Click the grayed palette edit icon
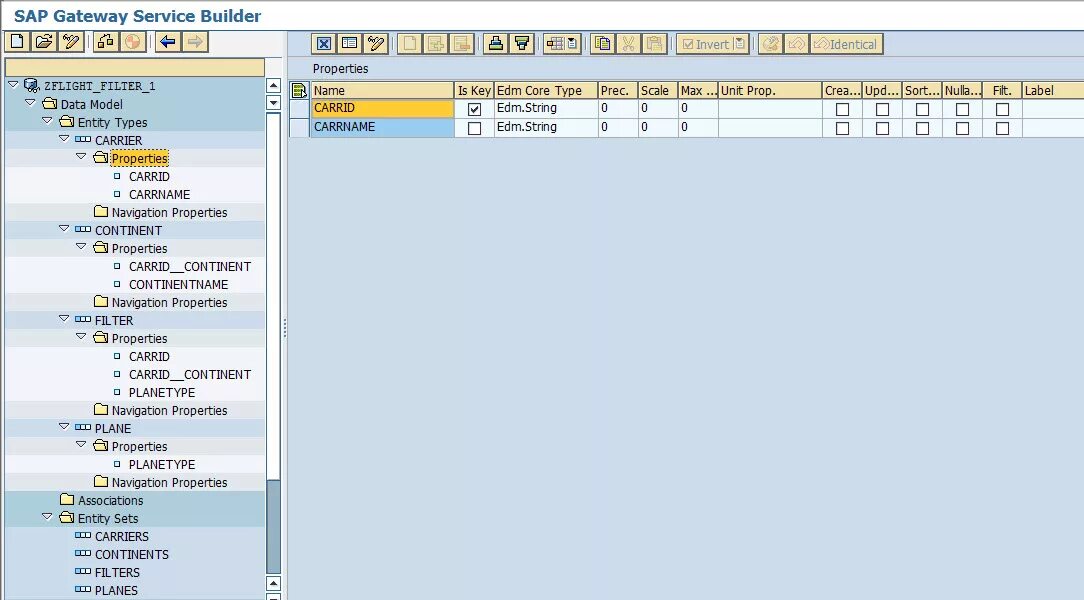 click(x=770, y=44)
